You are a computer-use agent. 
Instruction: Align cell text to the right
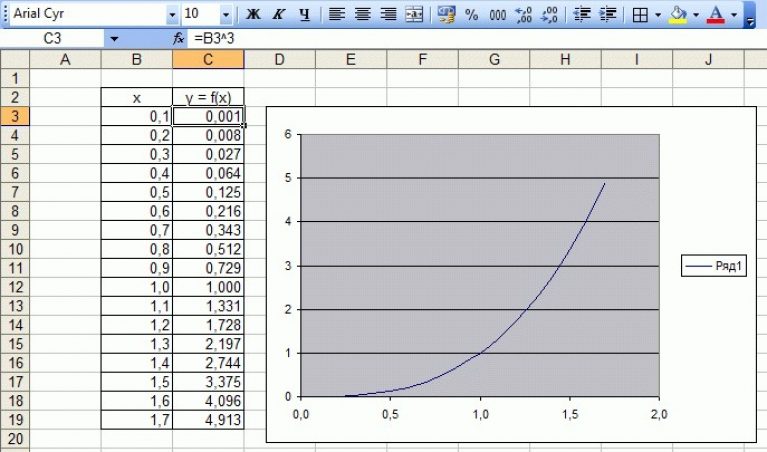(387, 15)
